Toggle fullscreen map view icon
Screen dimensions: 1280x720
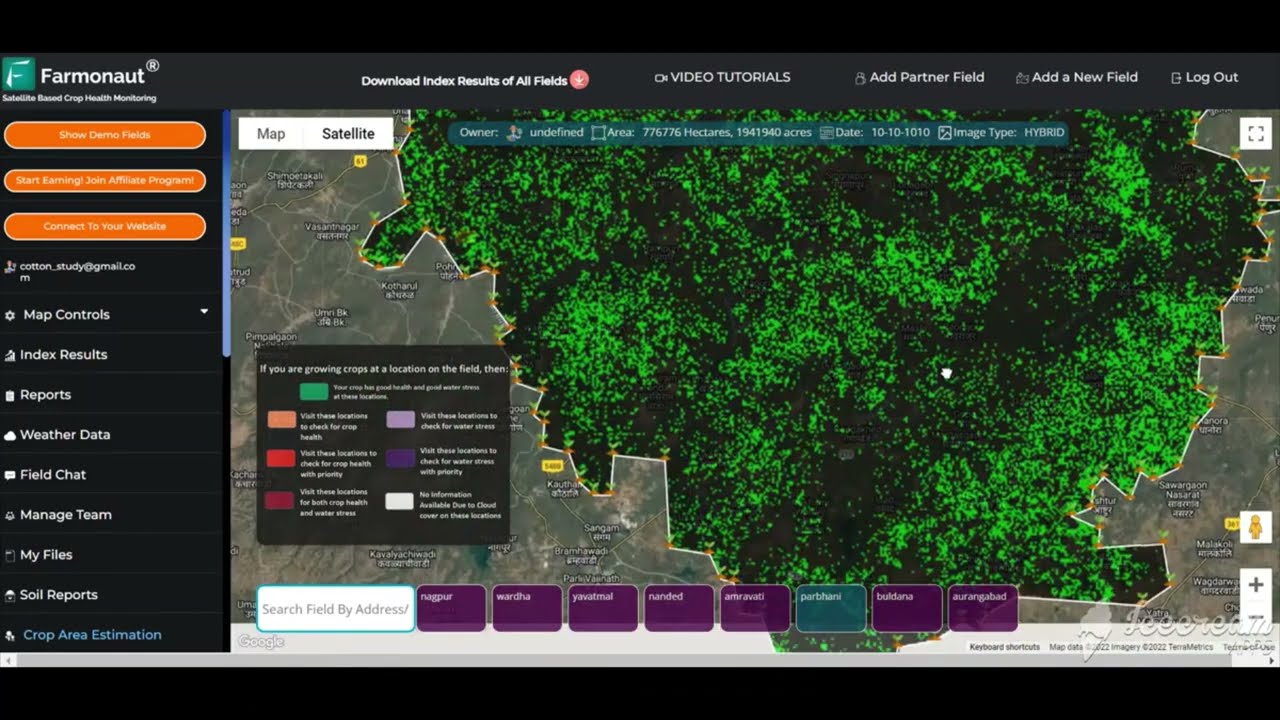coord(1255,133)
